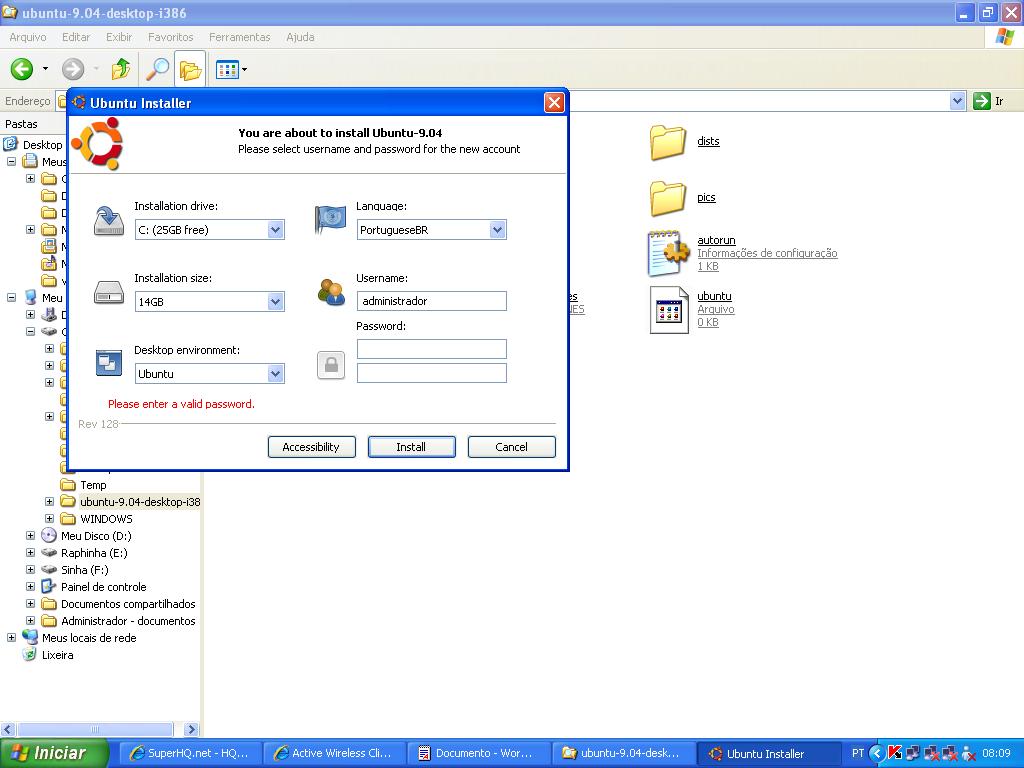Open the Installation size dropdown
This screenshot has width=1024, height=768.
tap(275, 302)
